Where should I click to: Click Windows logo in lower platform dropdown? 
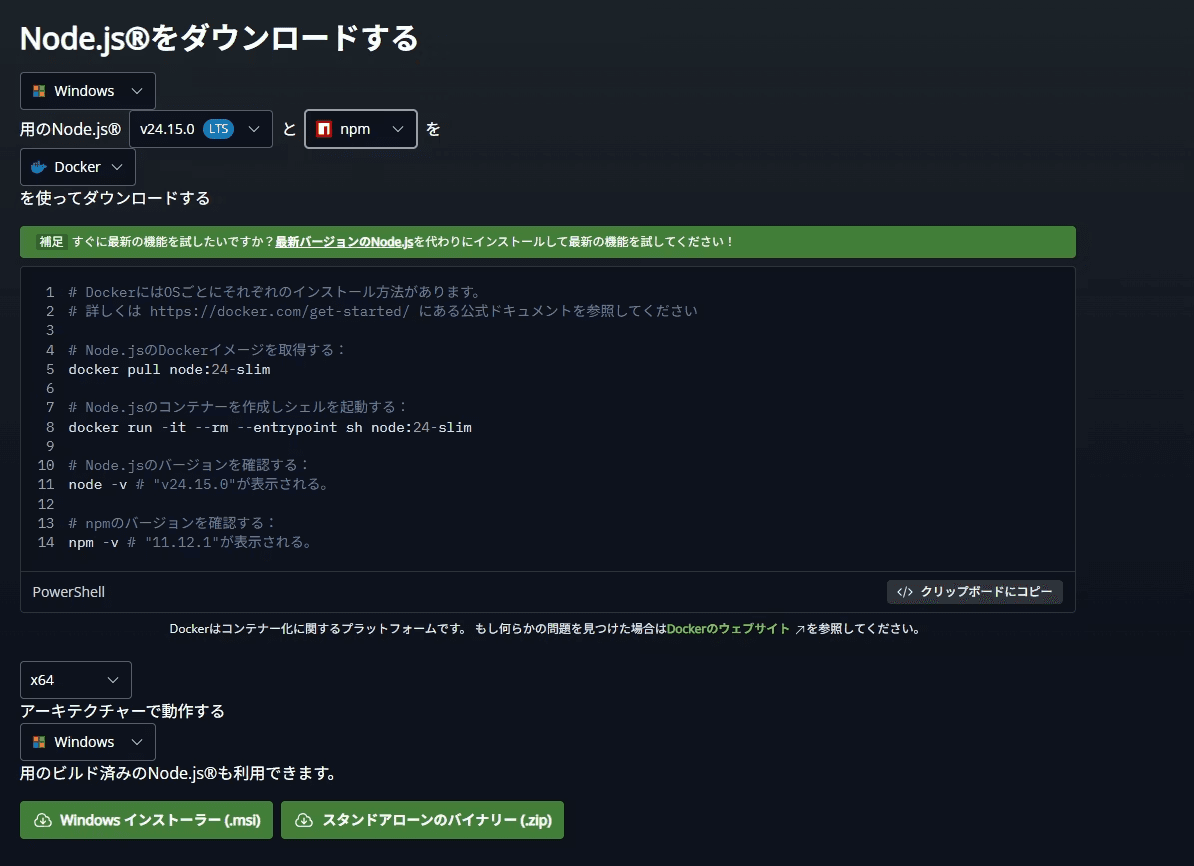(39, 742)
